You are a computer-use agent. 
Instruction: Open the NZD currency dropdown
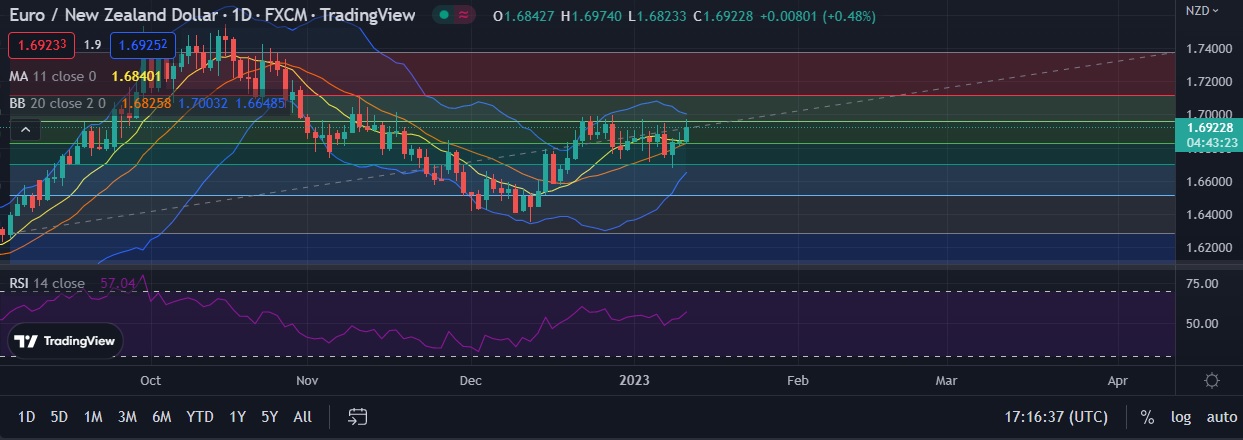point(1200,11)
